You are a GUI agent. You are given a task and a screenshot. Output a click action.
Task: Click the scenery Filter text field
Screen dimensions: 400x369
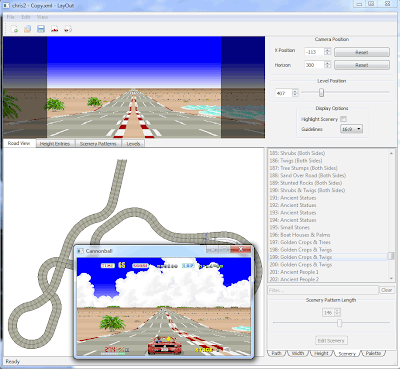[x=323, y=290]
